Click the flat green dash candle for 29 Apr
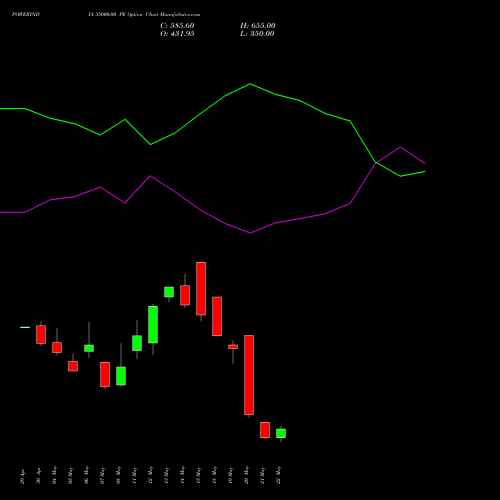The image size is (500, 500). tap(25, 327)
